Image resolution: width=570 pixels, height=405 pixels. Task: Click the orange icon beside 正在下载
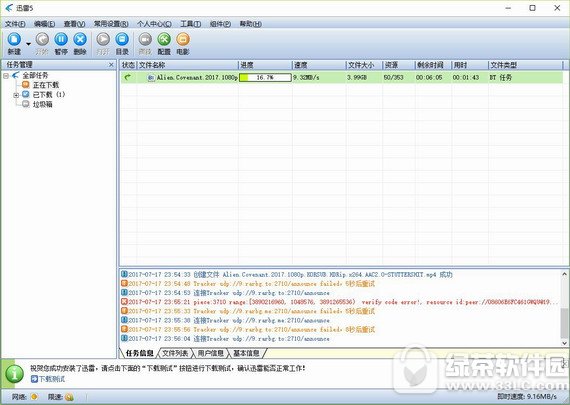(25, 85)
